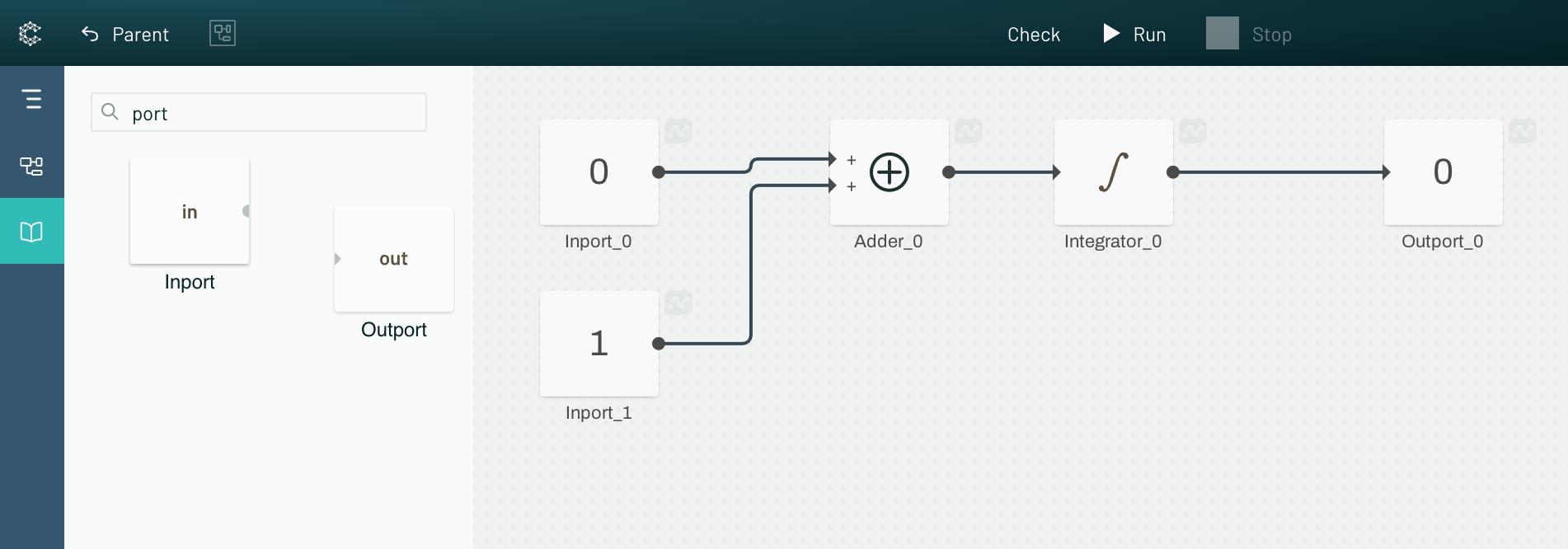
Task: Open the model tree sidebar panel
Action: point(32,166)
